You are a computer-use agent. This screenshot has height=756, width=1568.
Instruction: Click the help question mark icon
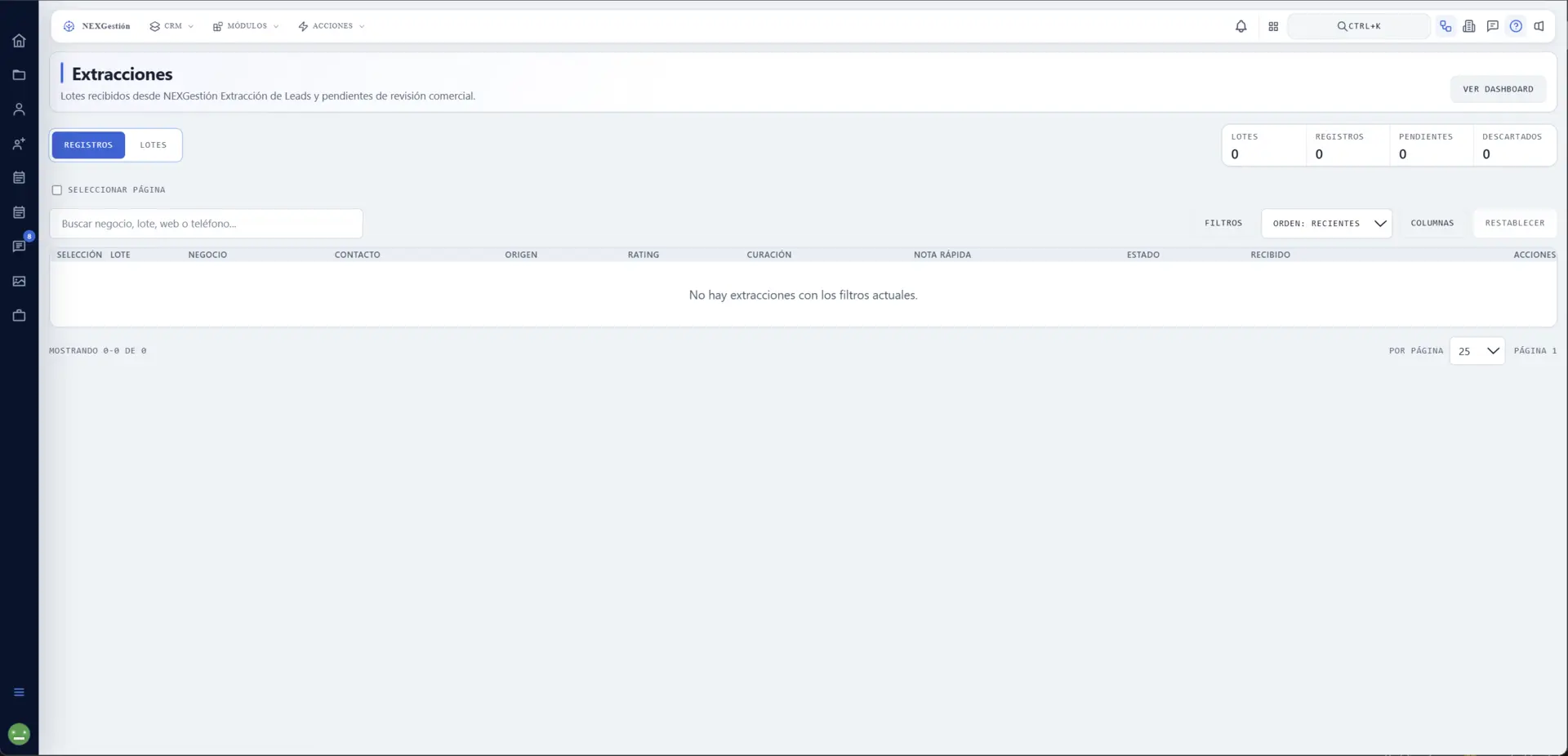click(x=1516, y=26)
